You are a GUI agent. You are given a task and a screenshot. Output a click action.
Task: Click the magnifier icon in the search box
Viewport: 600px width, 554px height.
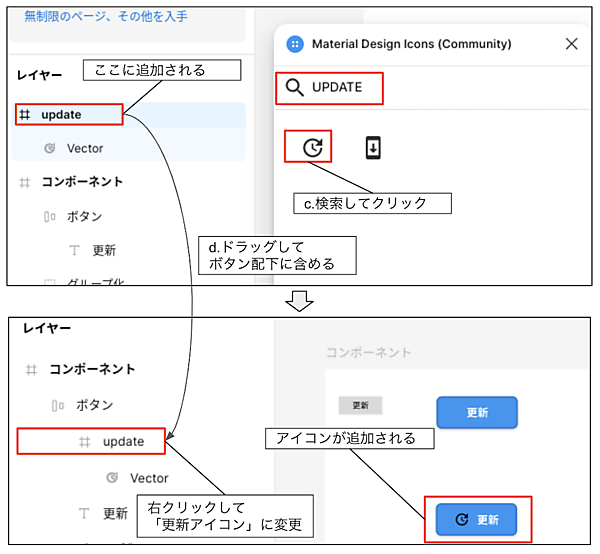(294, 88)
